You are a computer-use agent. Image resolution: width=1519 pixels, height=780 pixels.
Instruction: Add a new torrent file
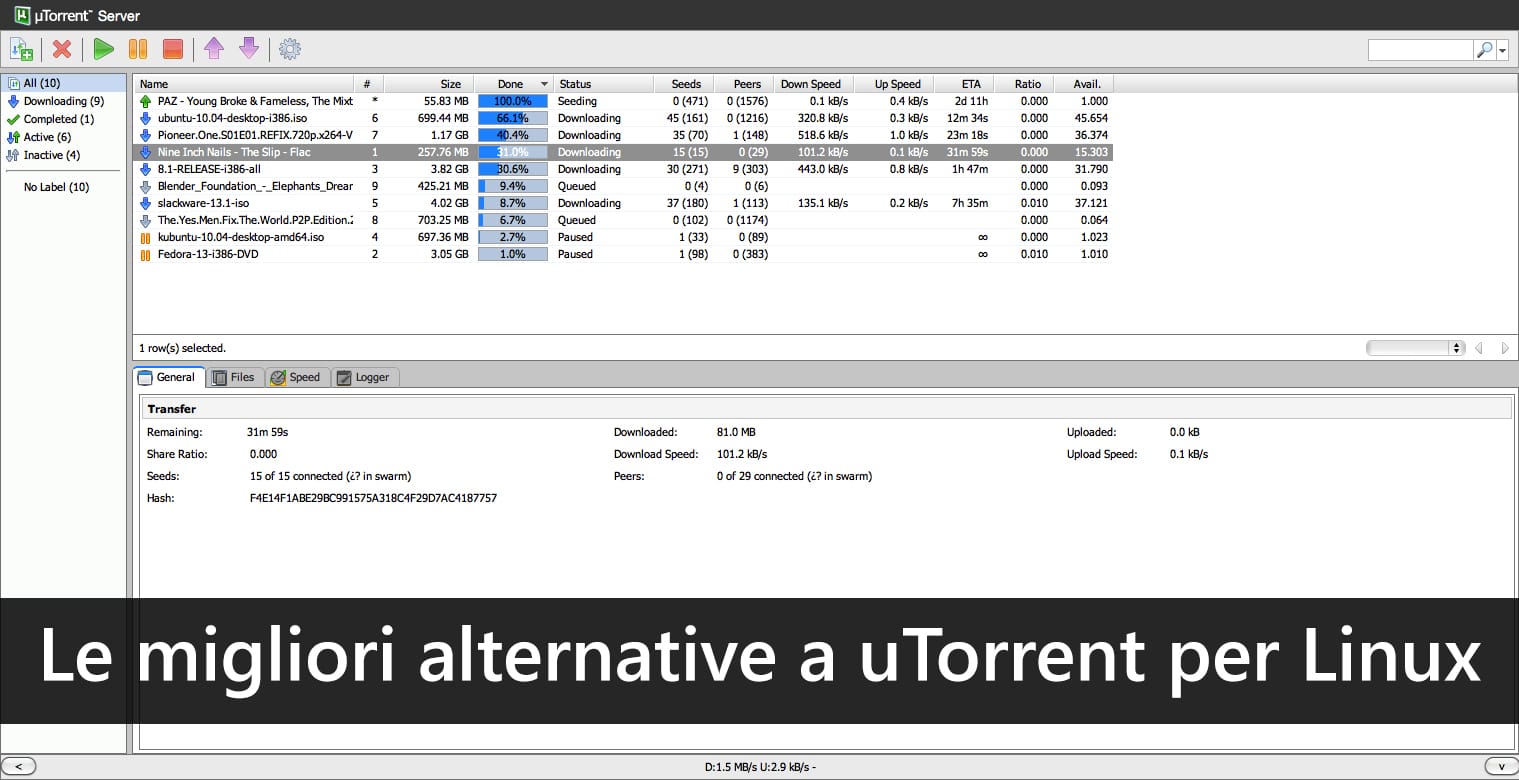pyautogui.click(x=21, y=48)
